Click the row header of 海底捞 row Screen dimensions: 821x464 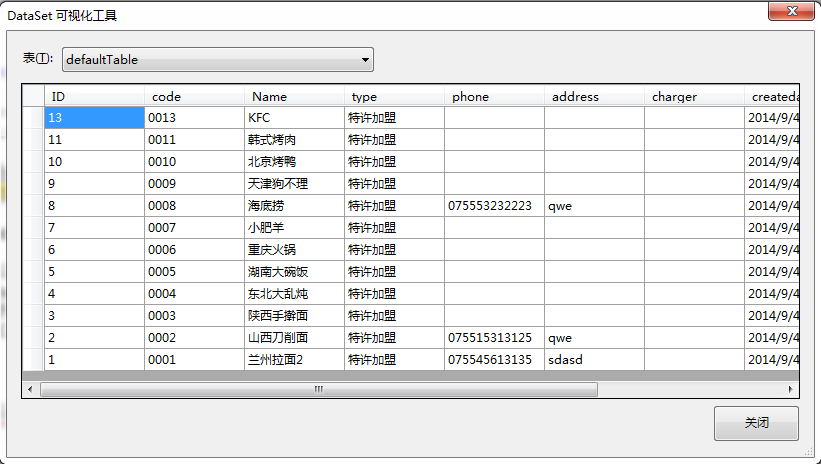point(34,206)
